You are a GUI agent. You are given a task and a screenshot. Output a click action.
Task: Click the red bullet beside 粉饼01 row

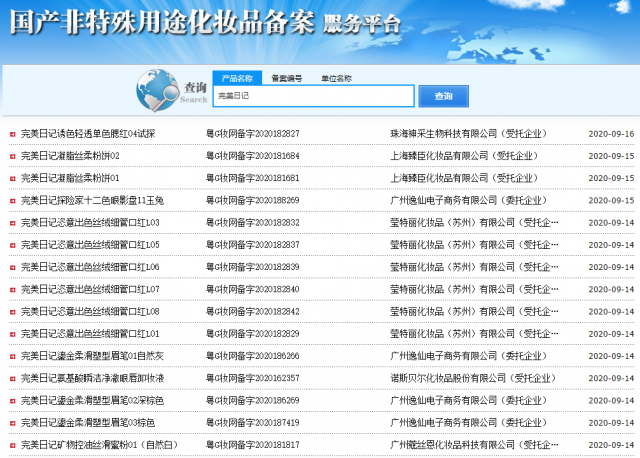click(x=12, y=178)
